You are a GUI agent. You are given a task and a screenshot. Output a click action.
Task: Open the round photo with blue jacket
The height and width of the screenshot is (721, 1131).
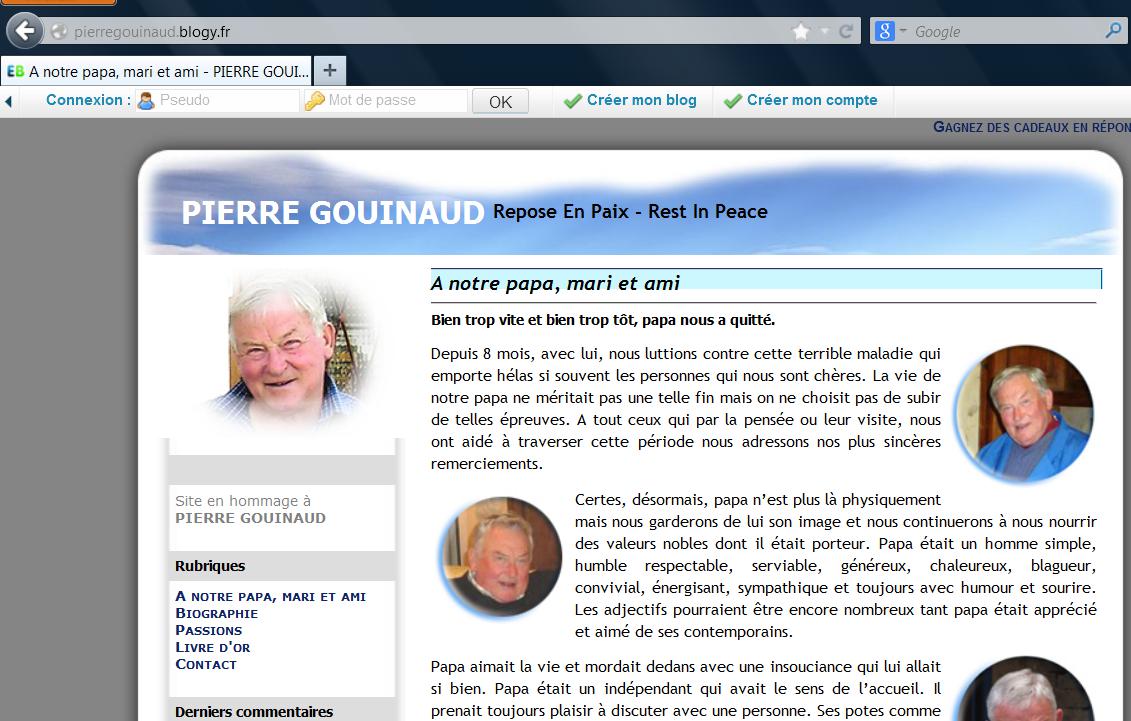[x=1025, y=413]
